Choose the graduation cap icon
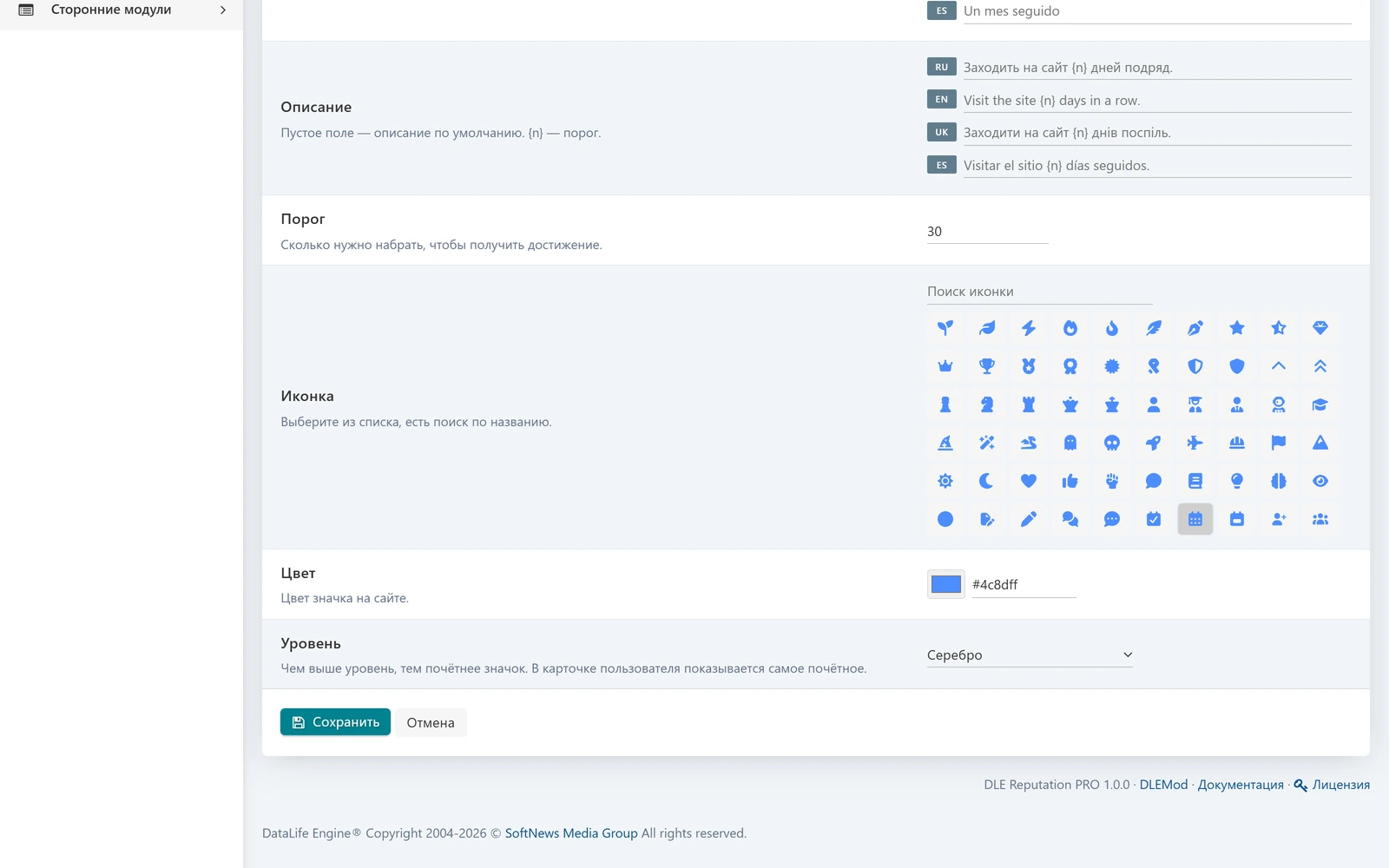 1320,404
